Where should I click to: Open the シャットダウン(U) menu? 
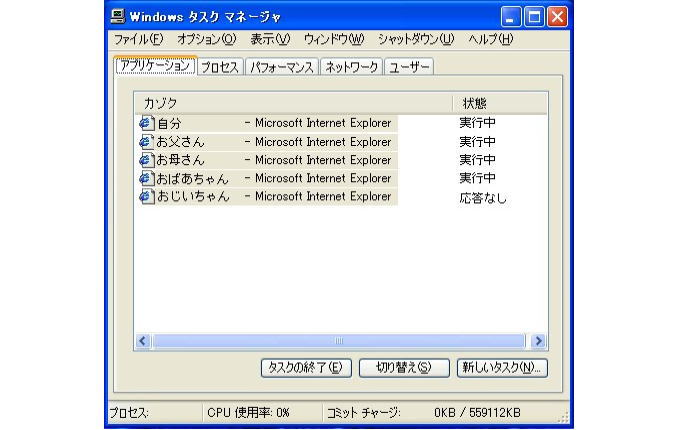coord(416,39)
